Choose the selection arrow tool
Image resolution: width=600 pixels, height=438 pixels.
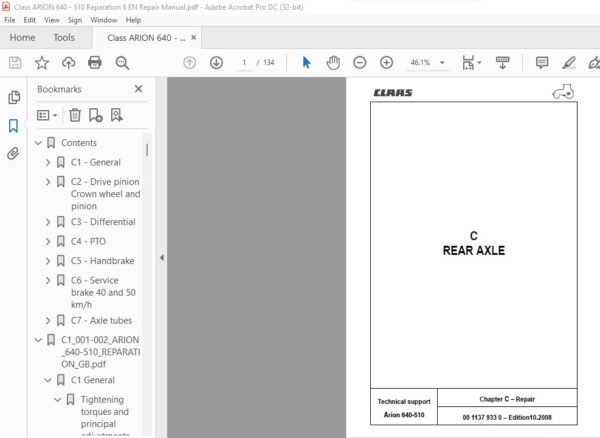(307, 62)
